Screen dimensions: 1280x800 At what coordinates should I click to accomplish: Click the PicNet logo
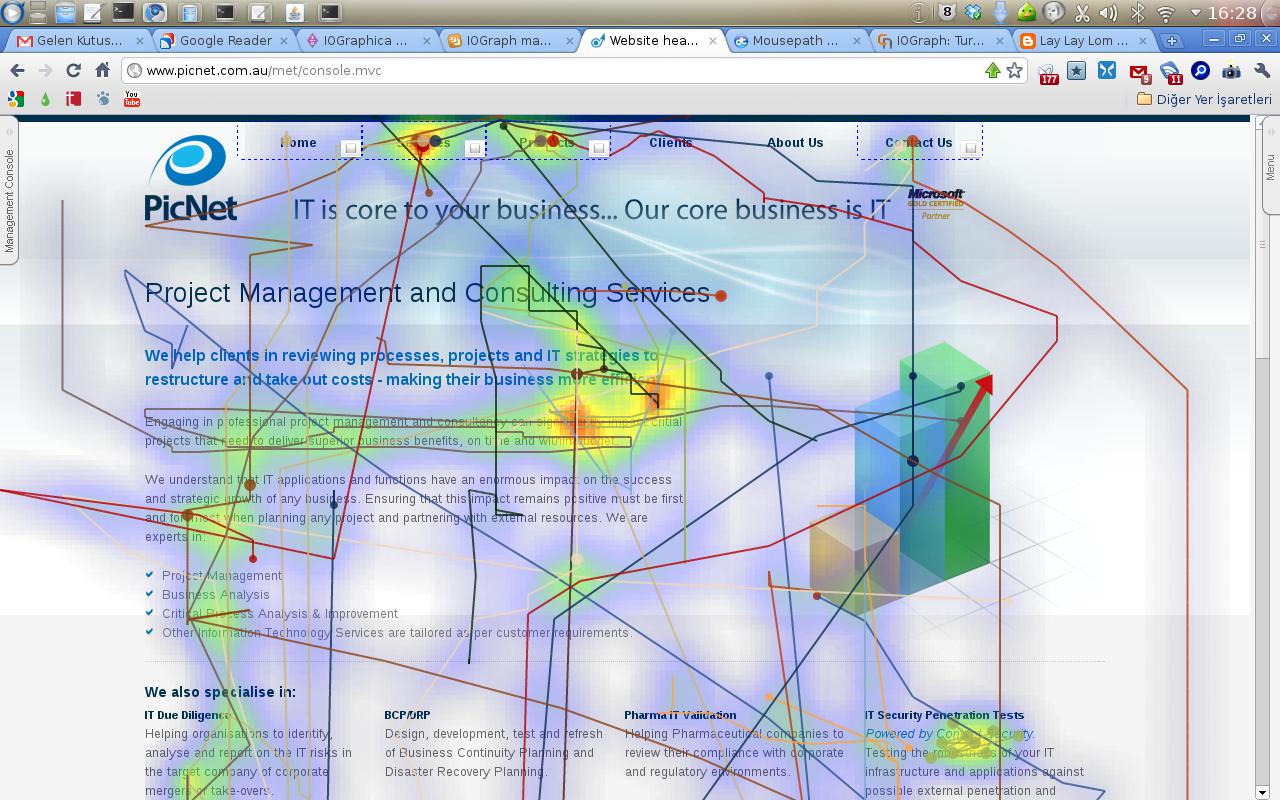190,177
